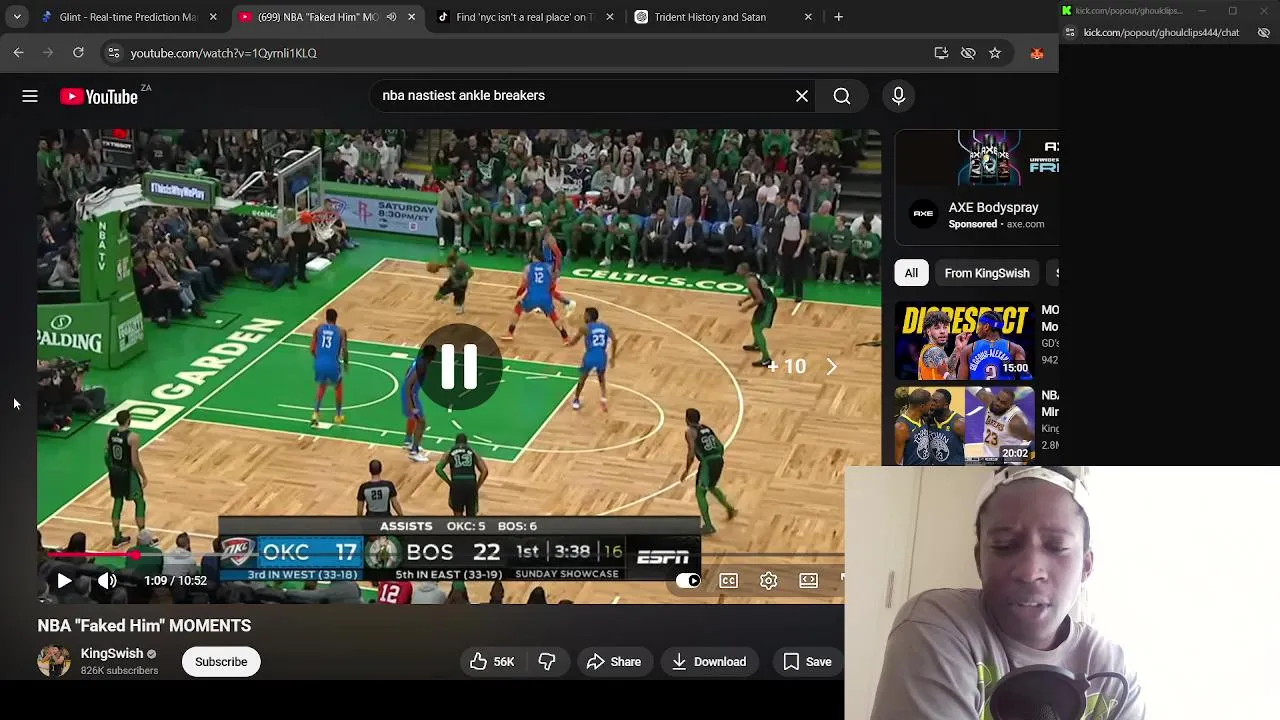Screen dimensions: 1280x720
Task: Toggle the autoplay switch on the player
Action: coord(688,580)
